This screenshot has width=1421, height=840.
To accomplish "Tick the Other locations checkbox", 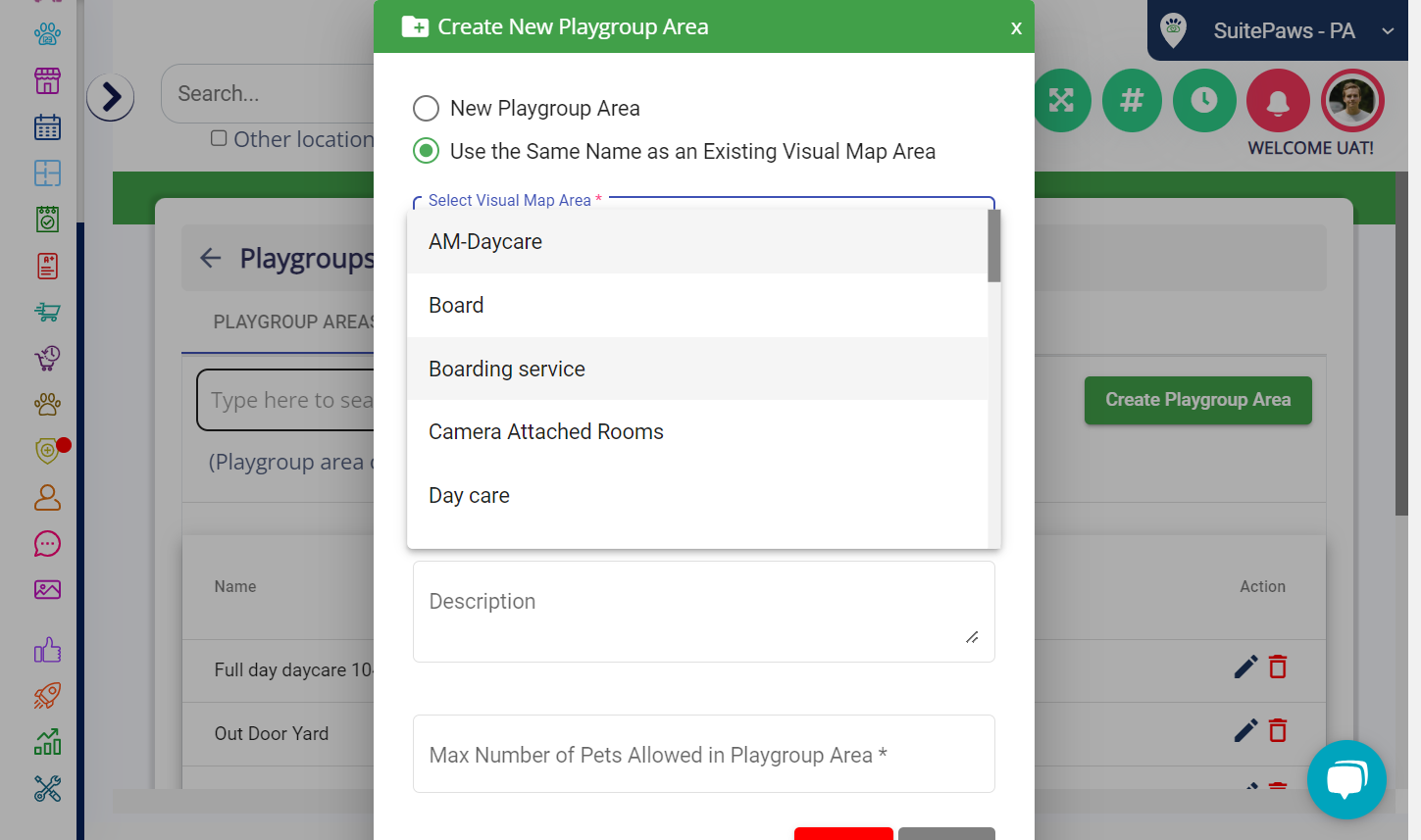I will tap(219, 138).
